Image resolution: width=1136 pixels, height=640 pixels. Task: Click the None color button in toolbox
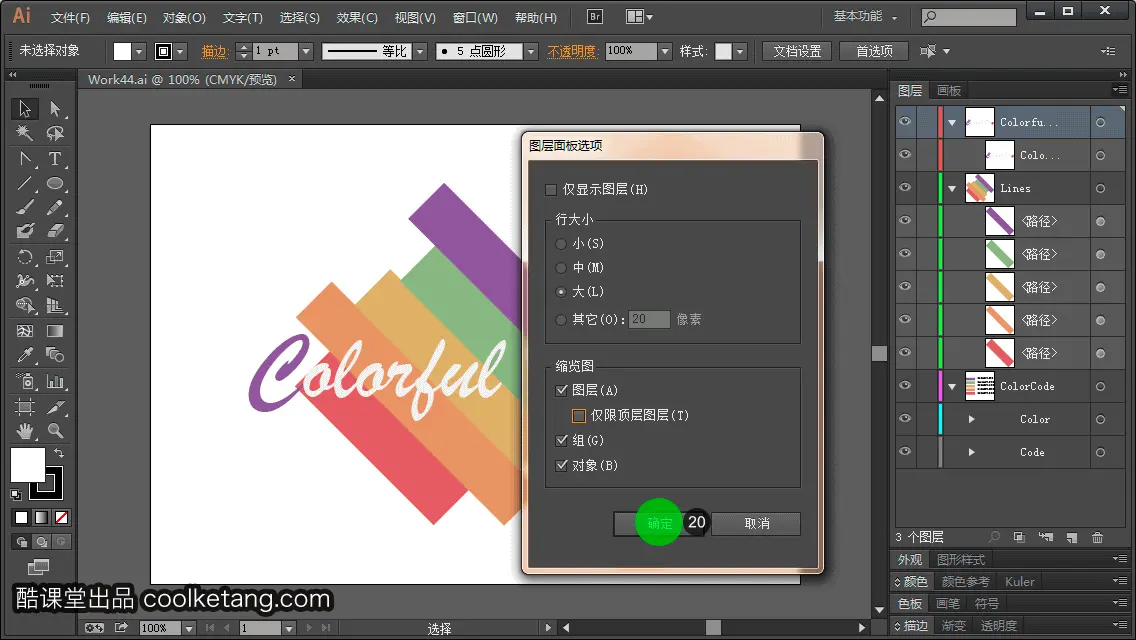coord(62,518)
